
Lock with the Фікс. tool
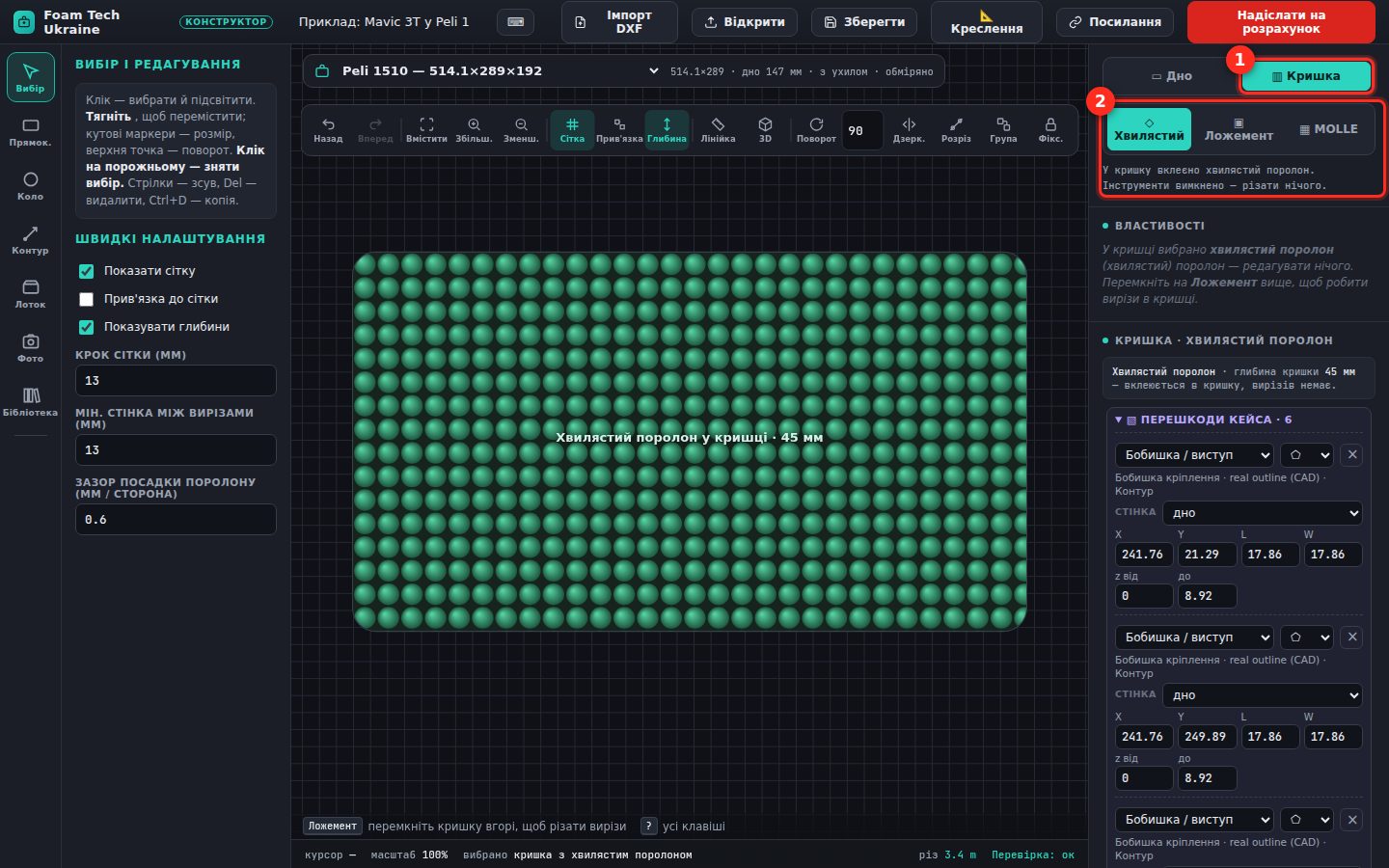pos(1050,130)
